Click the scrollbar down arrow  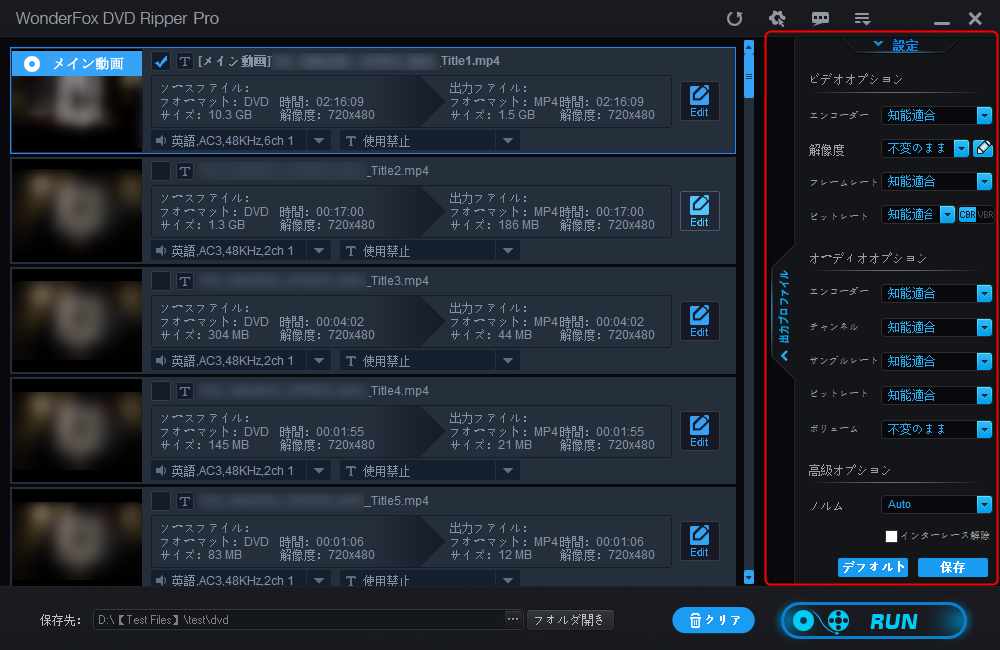[749, 577]
